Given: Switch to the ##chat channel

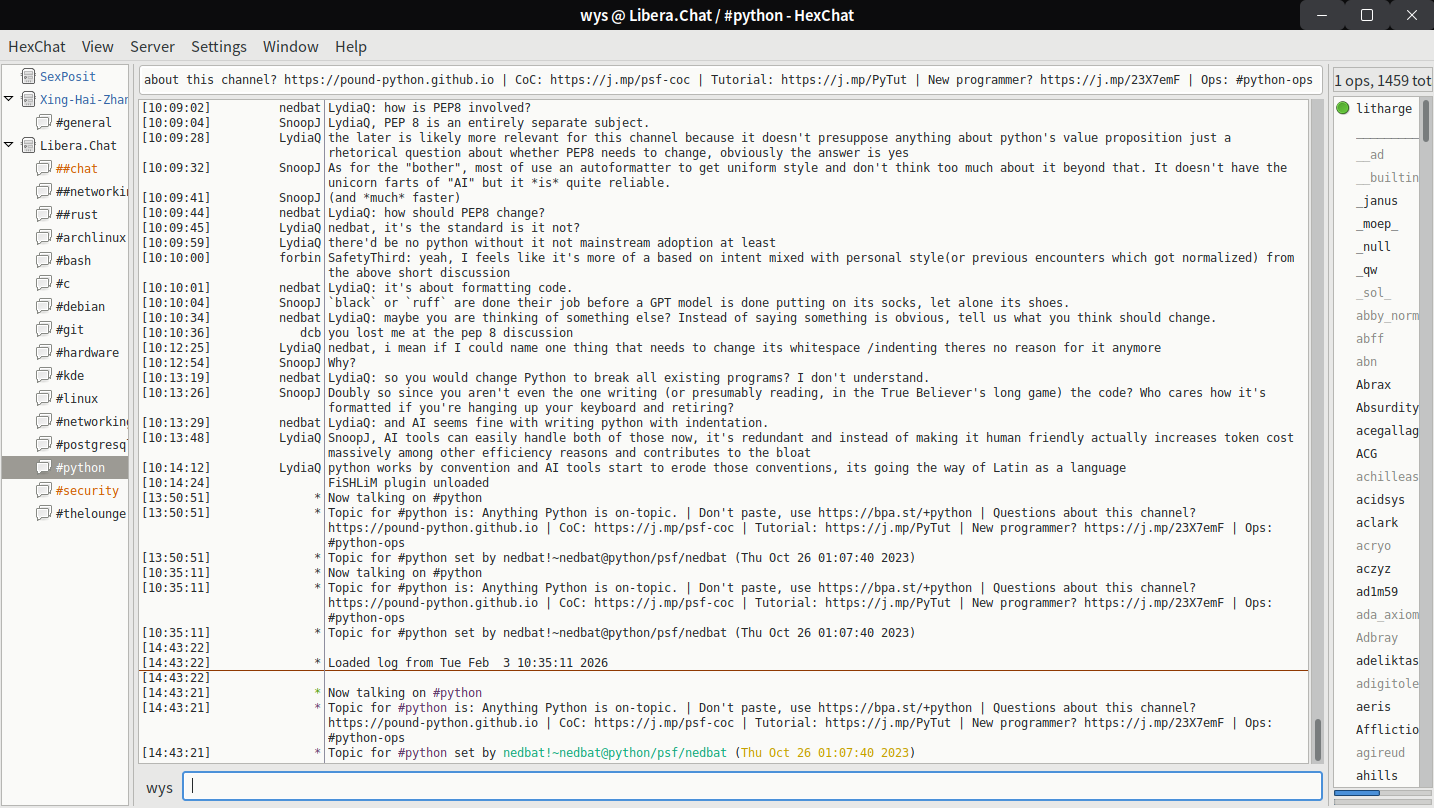Looking at the screenshot, I should click(77, 168).
